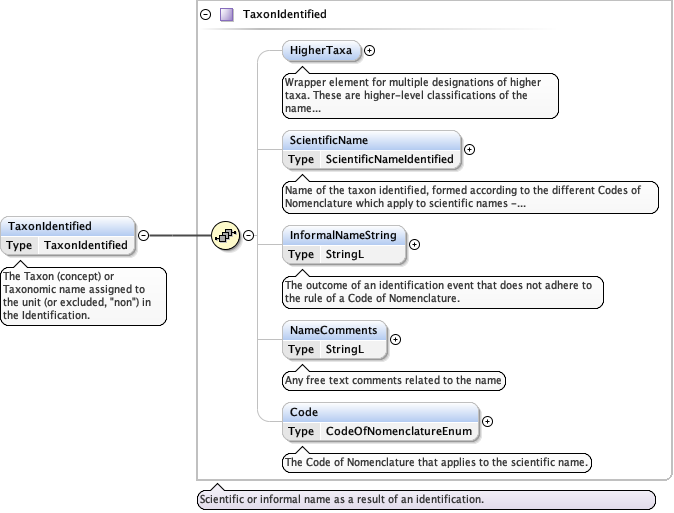Select the InformalNameString element node
This screenshot has height=513, width=674.
click(343, 236)
